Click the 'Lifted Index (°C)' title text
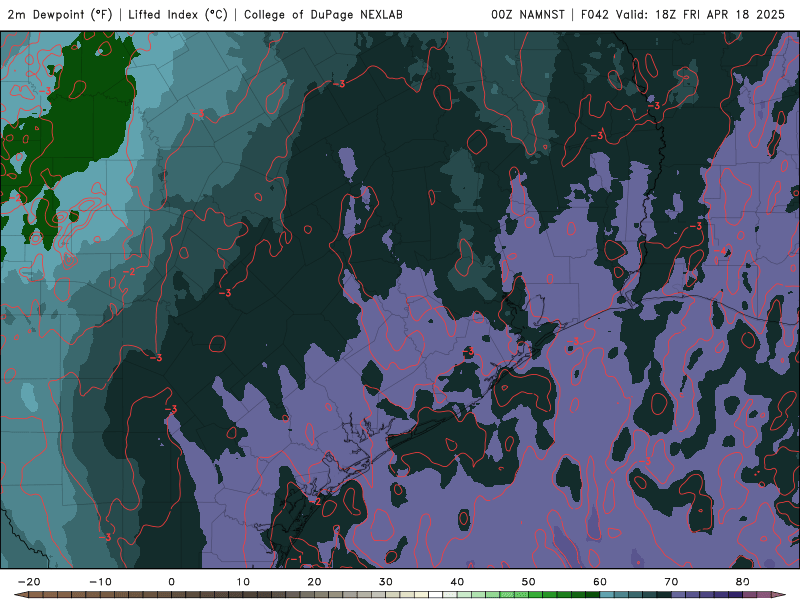The image size is (800, 600). (x=178, y=15)
